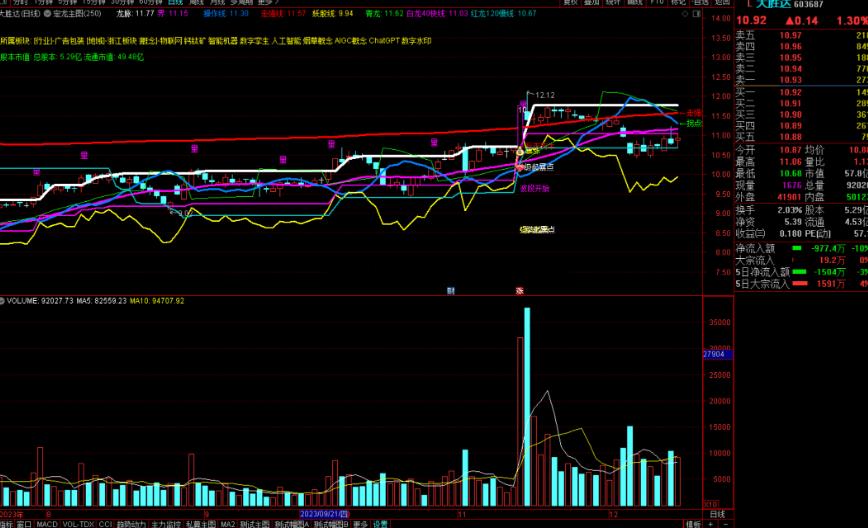Viewport: 868px width, 528px height.
Task: Click the 日线 period label below the volume axis
Action: tap(717, 514)
